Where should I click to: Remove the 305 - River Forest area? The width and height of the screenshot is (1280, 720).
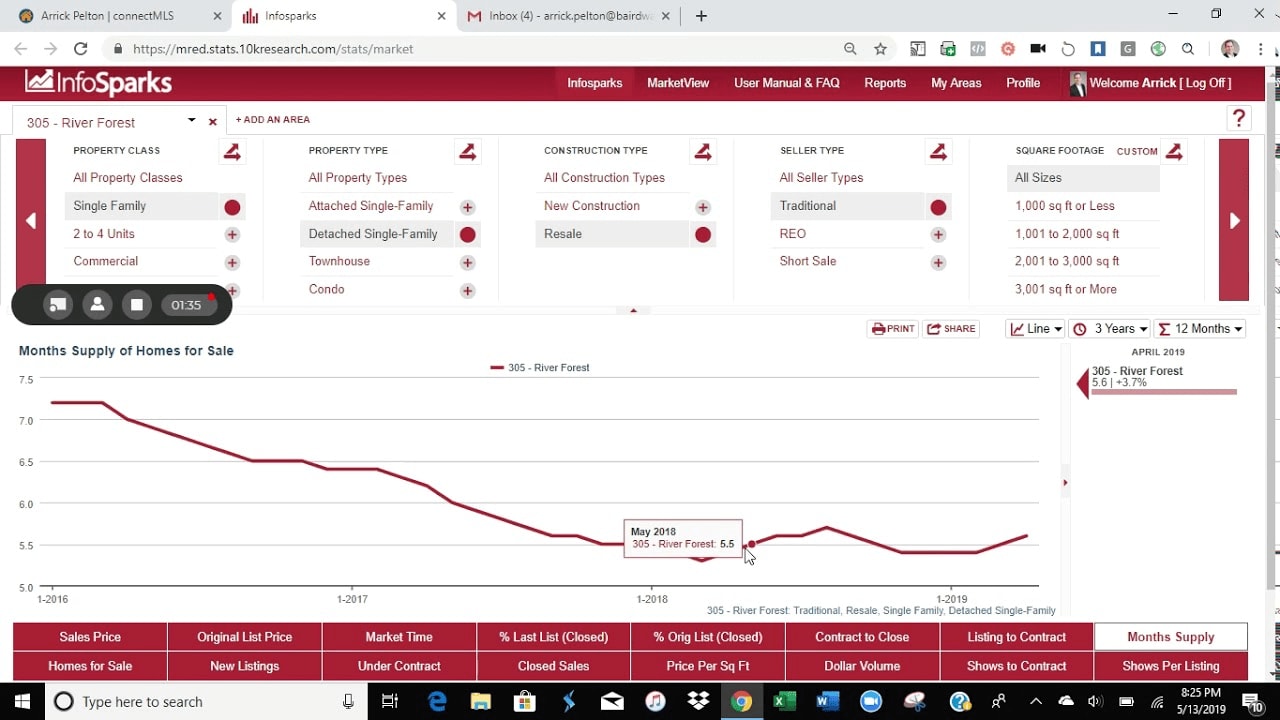coord(212,122)
